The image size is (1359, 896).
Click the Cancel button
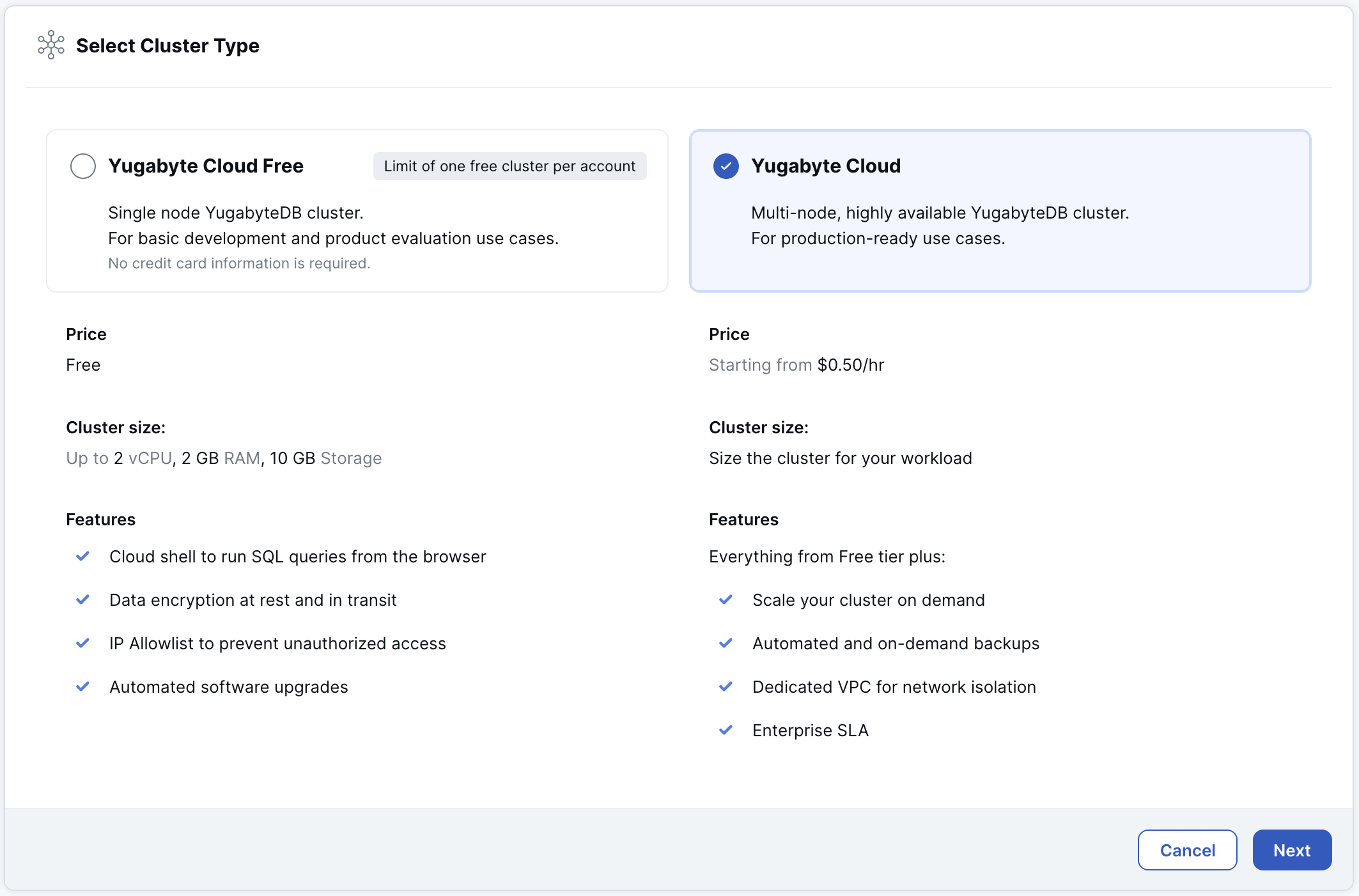[1188, 850]
